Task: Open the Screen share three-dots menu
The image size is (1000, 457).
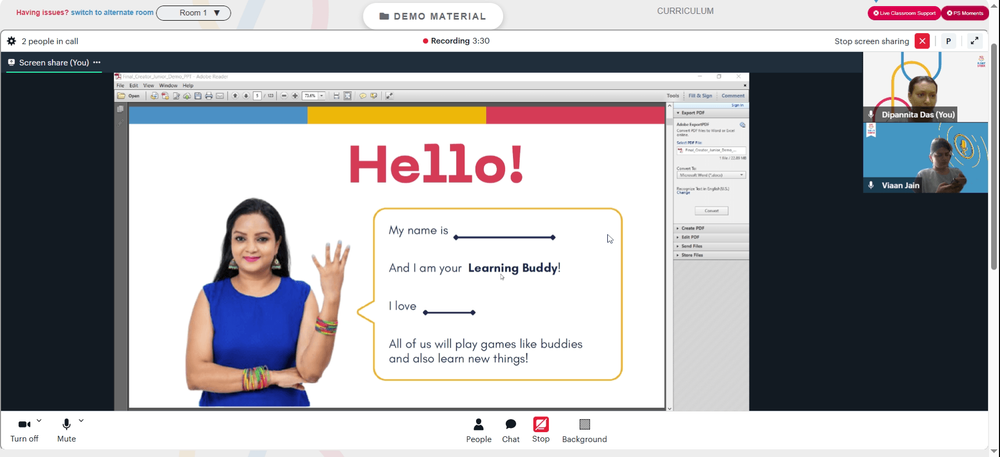Action: click(x=97, y=62)
